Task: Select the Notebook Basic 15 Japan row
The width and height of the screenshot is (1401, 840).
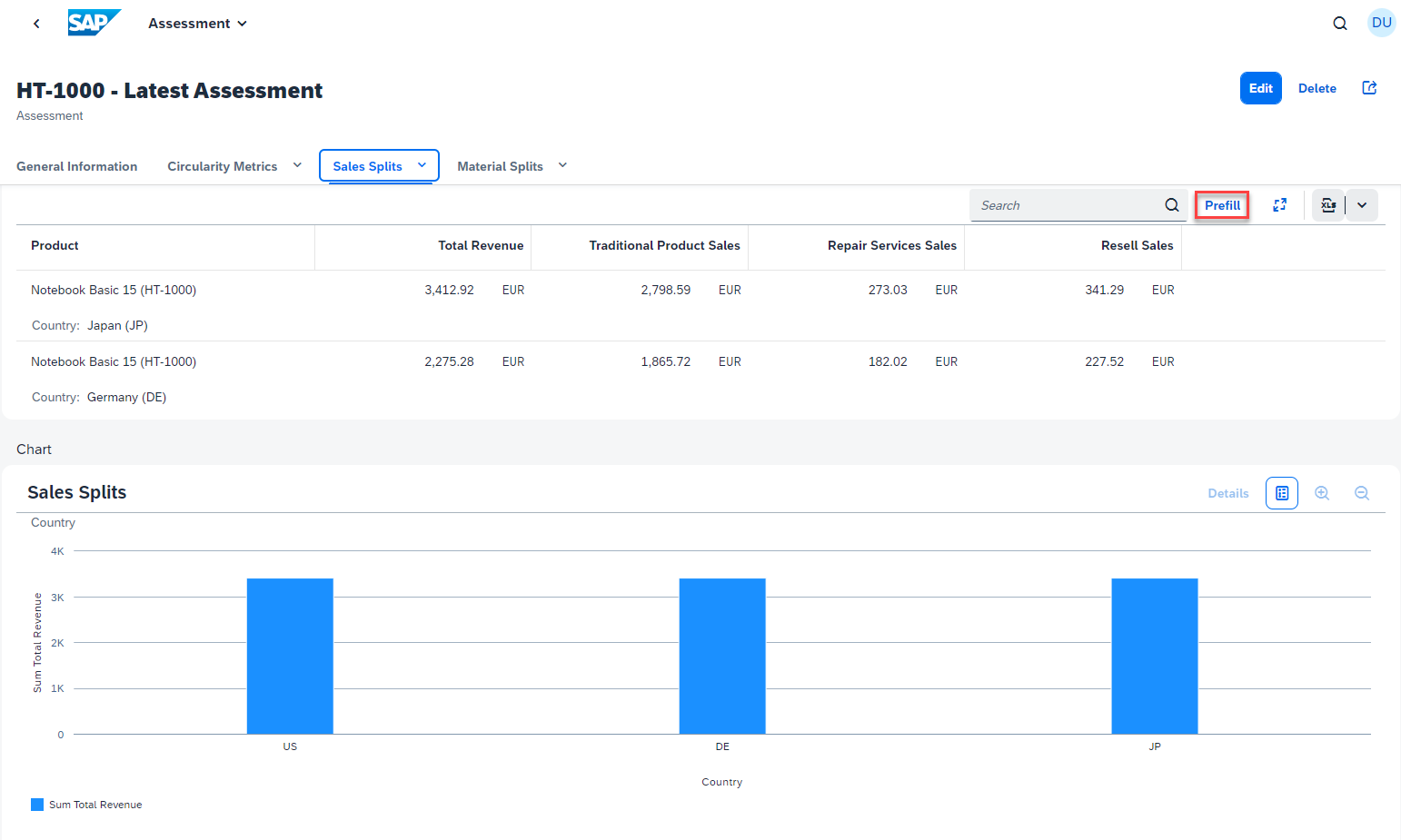Action: [x=700, y=306]
